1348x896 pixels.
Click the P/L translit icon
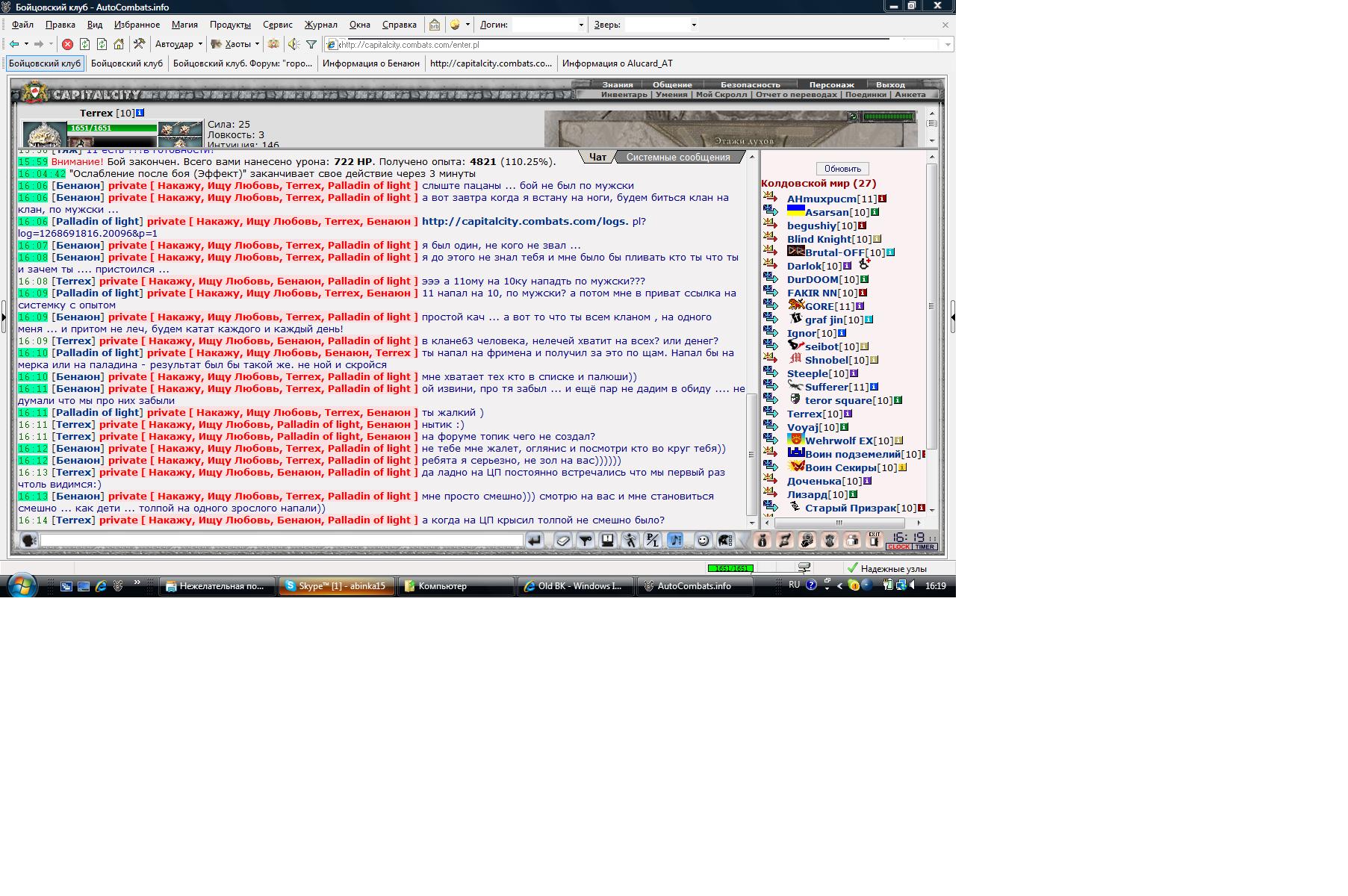(653, 541)
